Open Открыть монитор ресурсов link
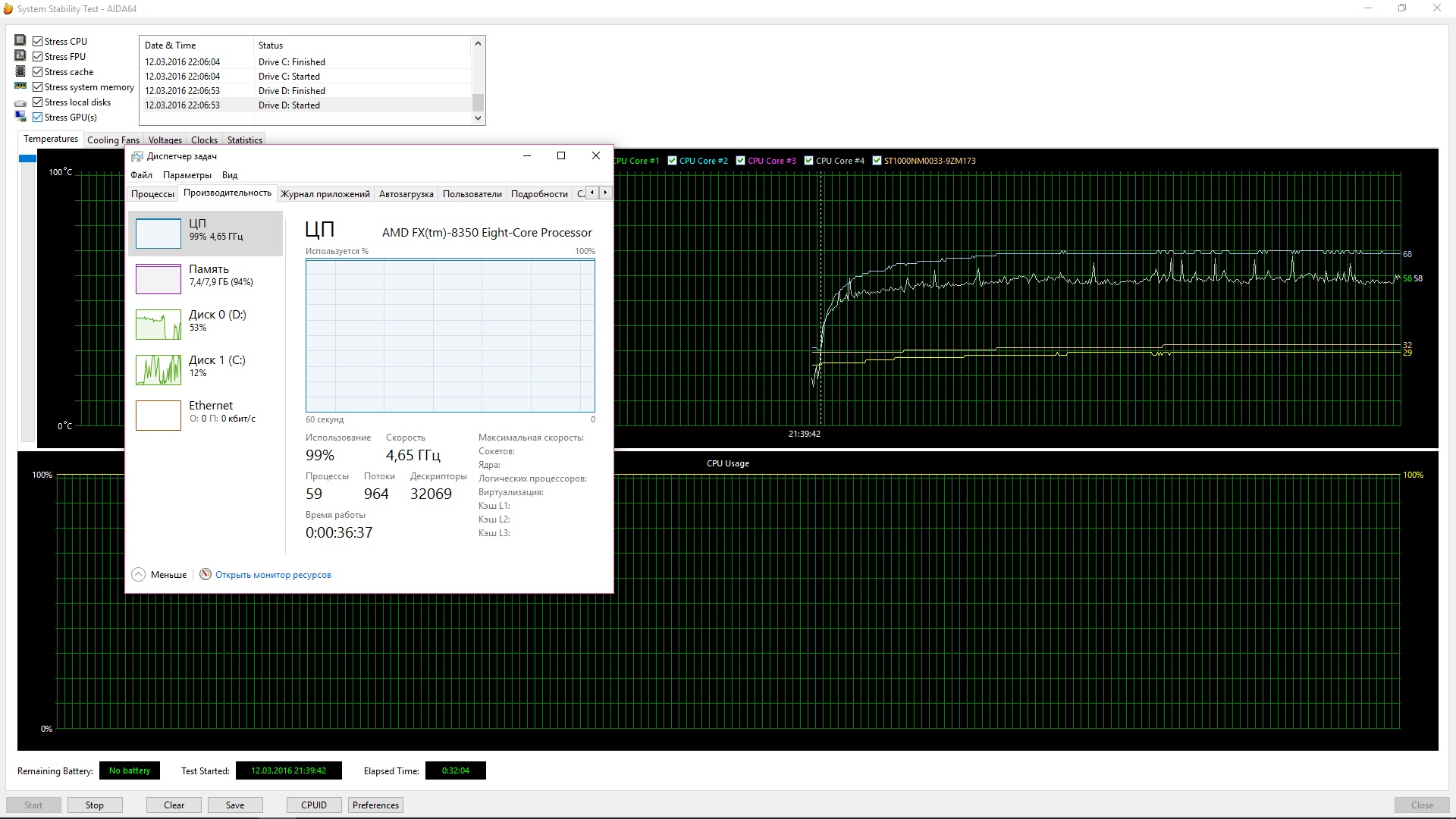This screenshot has width=1456, height=819. (x=273, y=575)
